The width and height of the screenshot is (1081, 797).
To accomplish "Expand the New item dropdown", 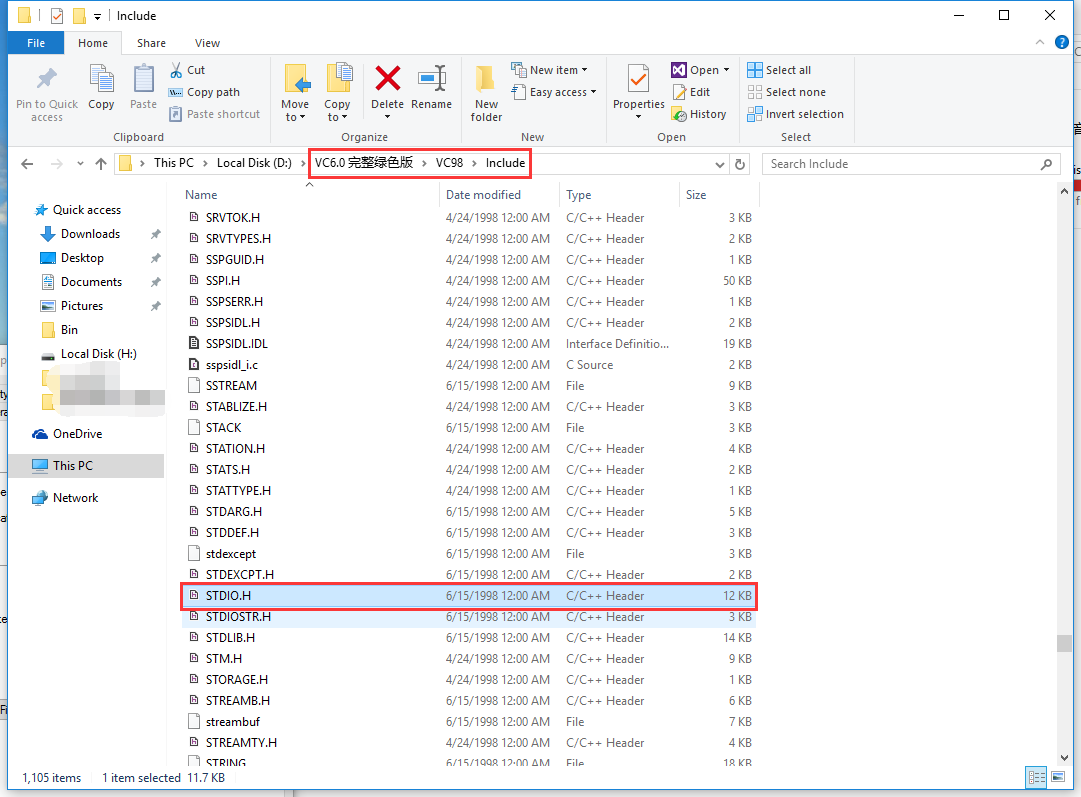I will [549, 70].
